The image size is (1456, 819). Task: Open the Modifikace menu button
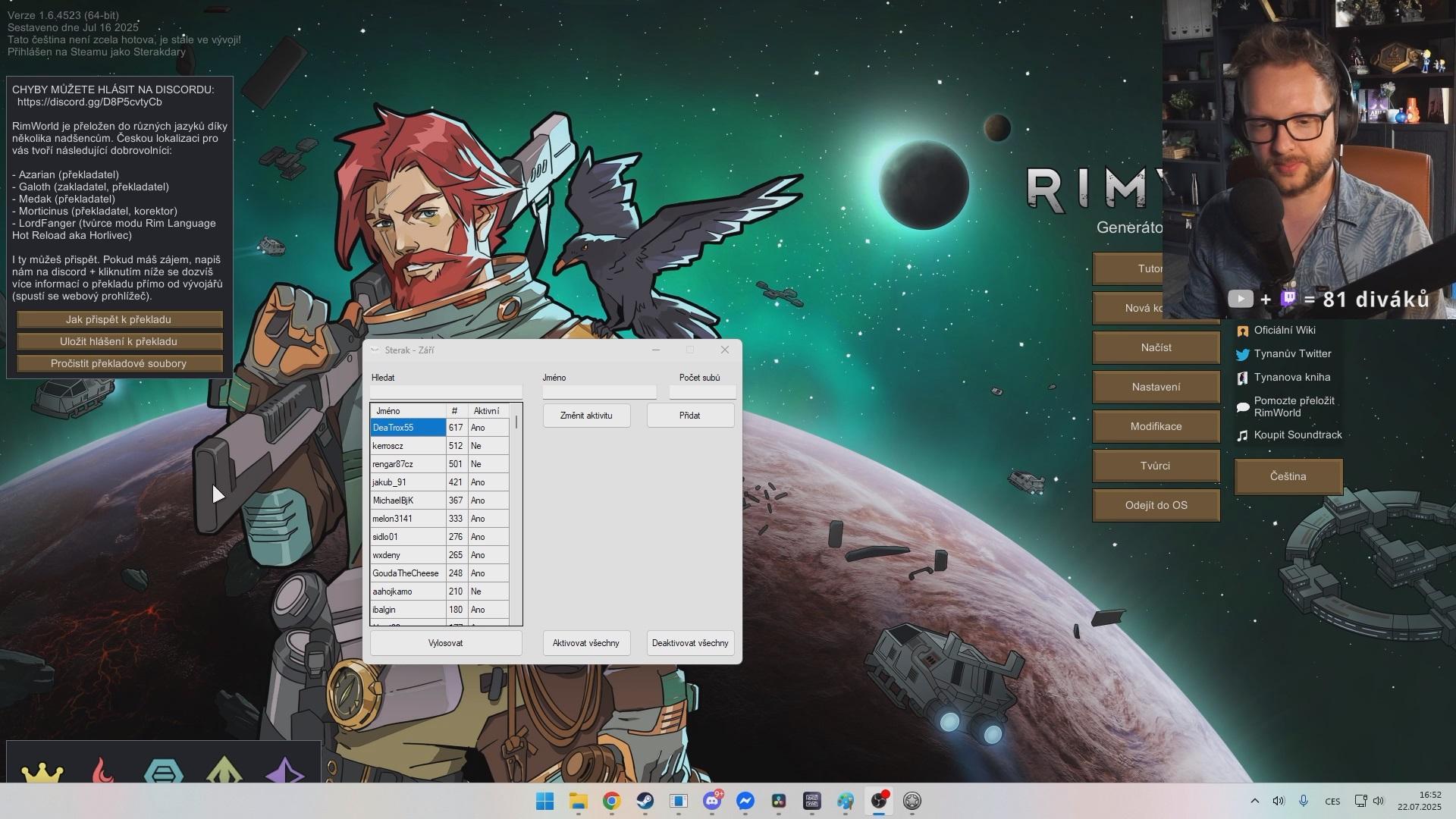pos(1156,426)
